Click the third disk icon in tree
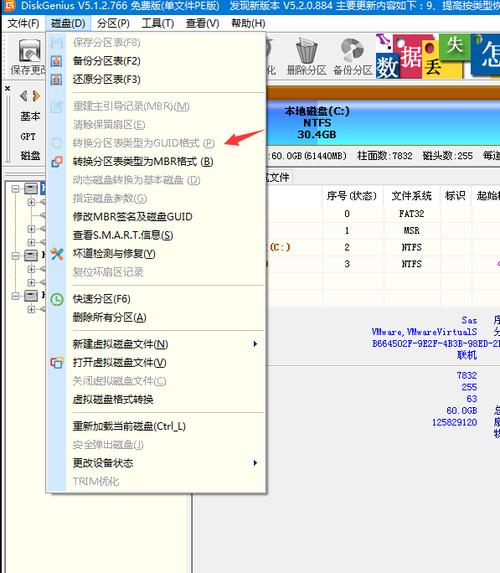Image resolution: width=500 pixels, height=573 pixels. [x=31, y=296]
